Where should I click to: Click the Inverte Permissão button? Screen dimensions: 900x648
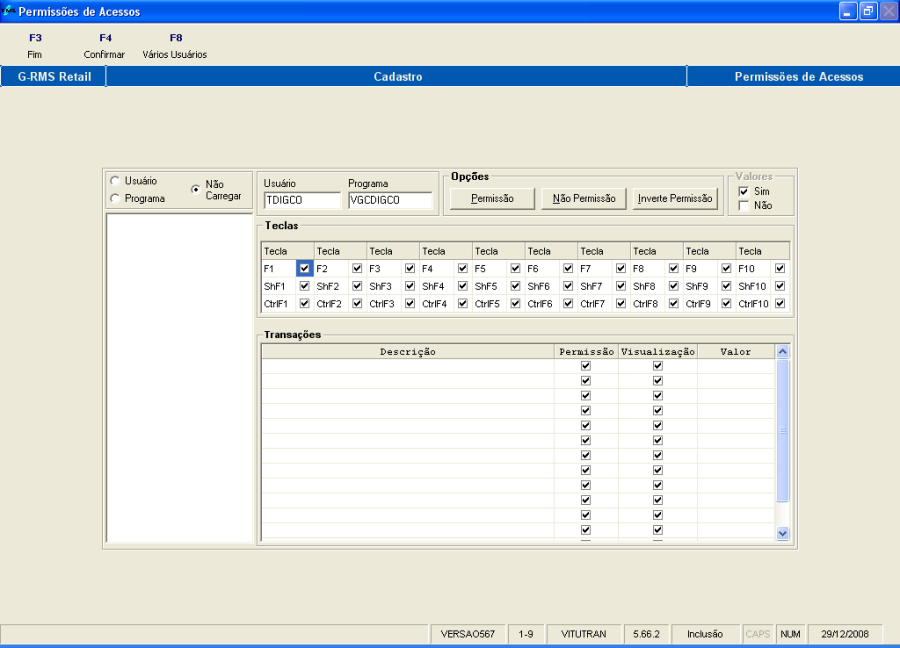[x=675, y=199]
